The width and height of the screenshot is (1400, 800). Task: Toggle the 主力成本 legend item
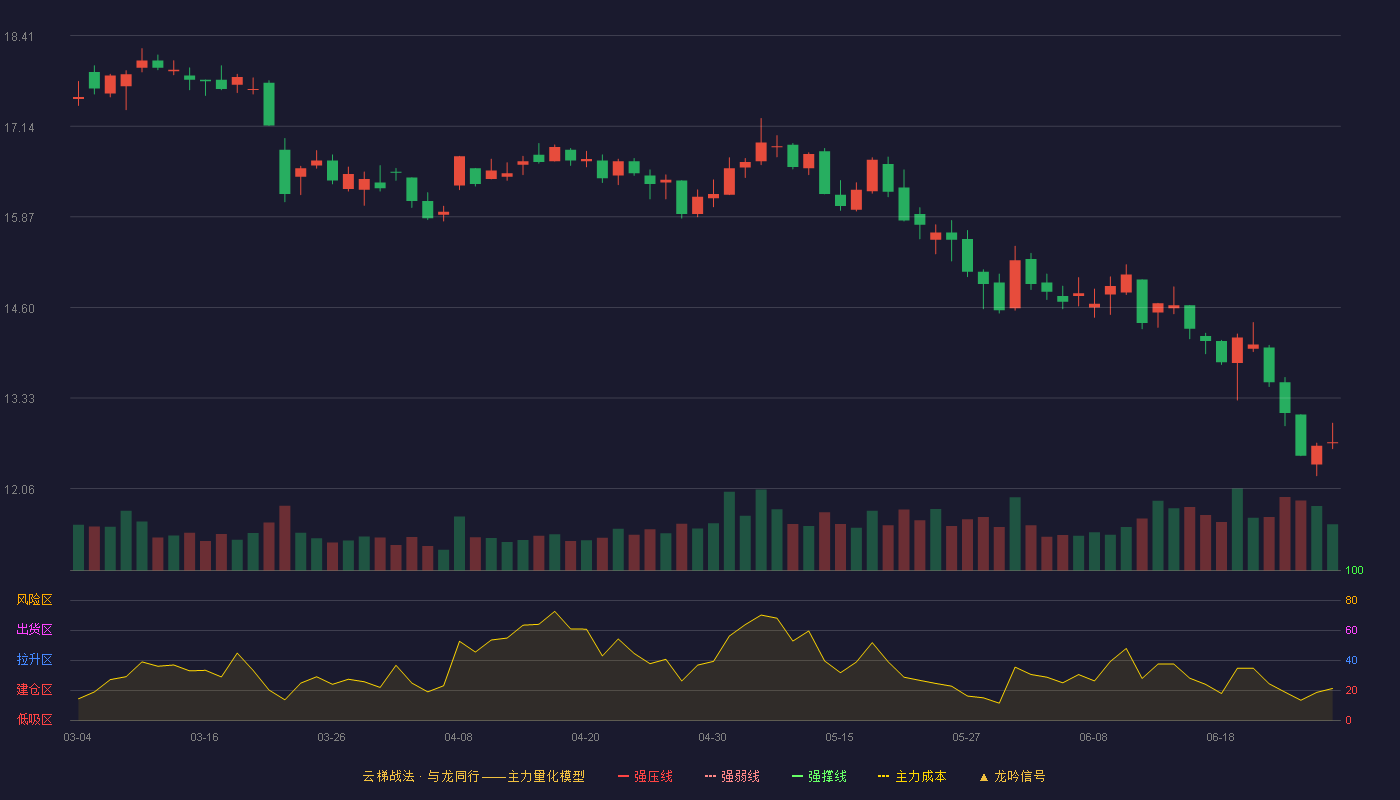point(912,776)
